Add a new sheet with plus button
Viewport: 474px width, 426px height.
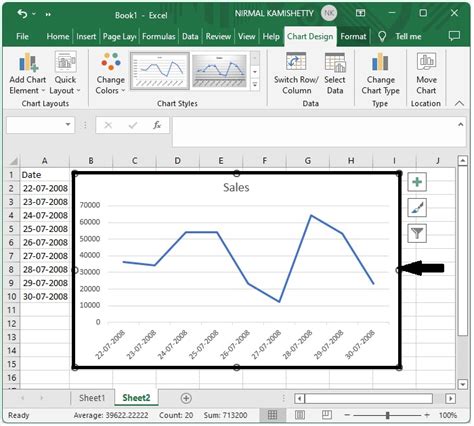(x=186, y=398)
